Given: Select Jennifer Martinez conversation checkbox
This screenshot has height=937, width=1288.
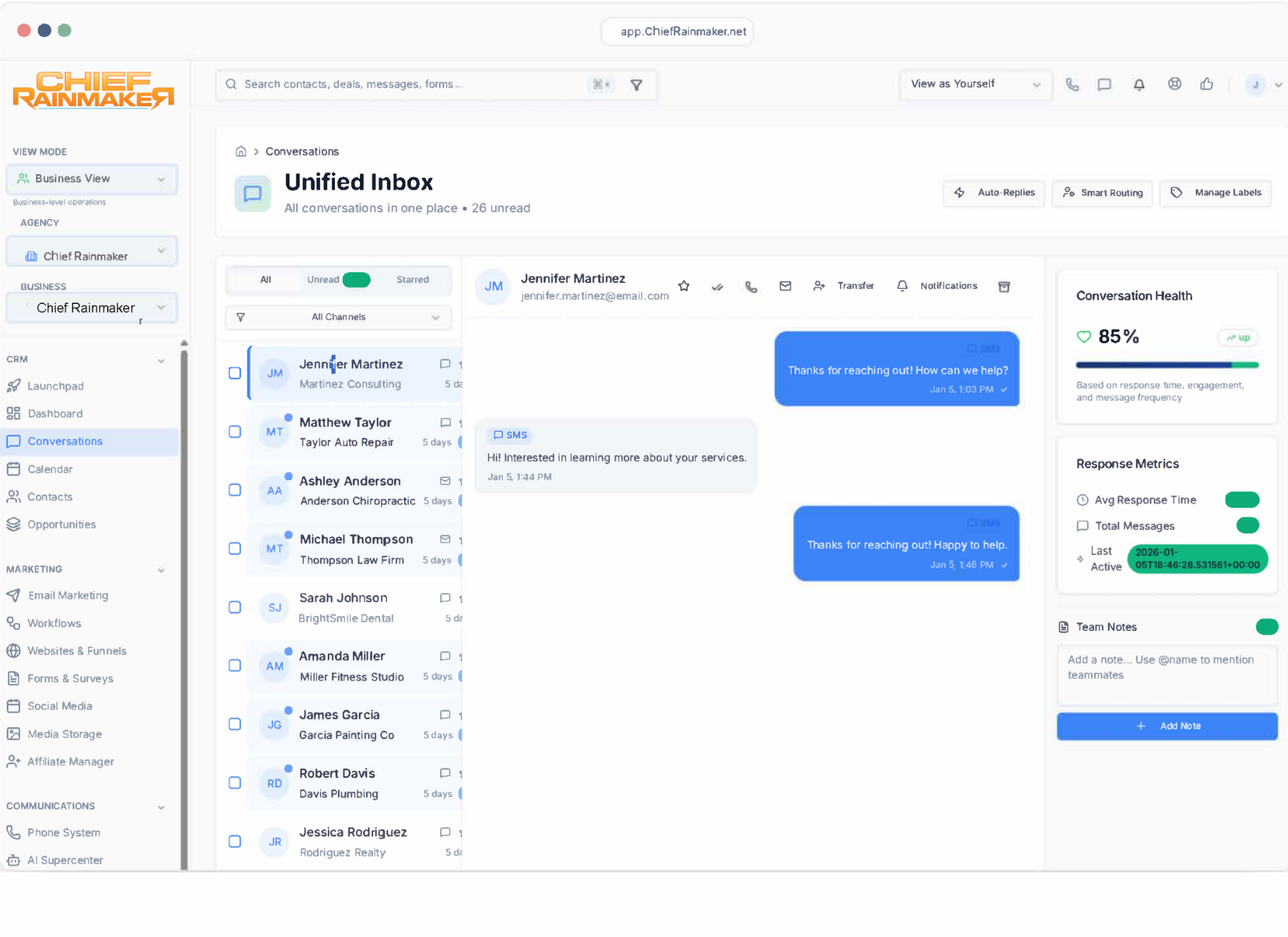Looking at the screenshot, I should [x=234, y=373].
